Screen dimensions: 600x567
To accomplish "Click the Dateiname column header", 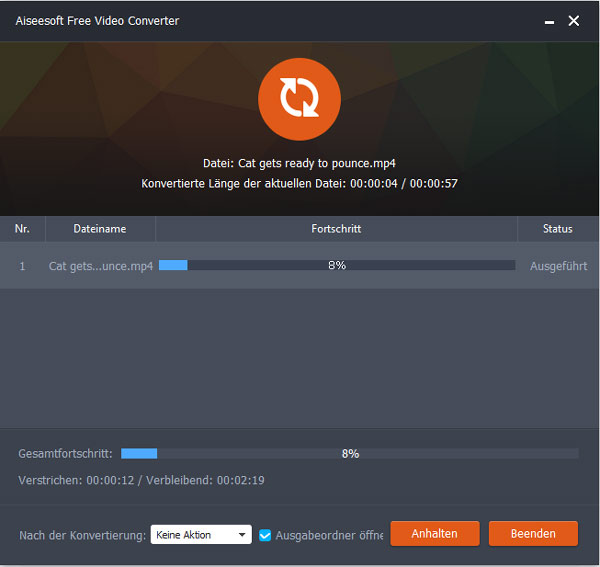I will pyautogui.click(x=100, y=229).
